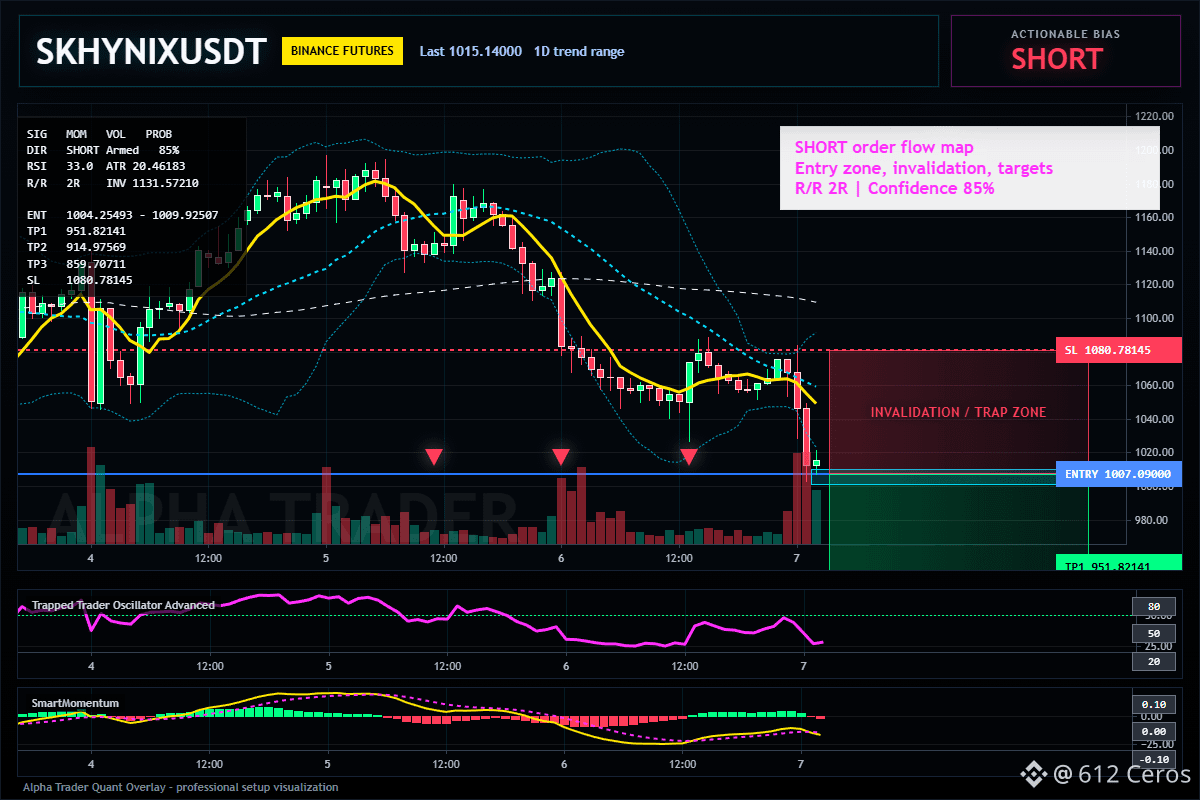Click the ATR 20.46183 value
Image resolution: width=1200 pixels, height=800 pixels.
145,166
